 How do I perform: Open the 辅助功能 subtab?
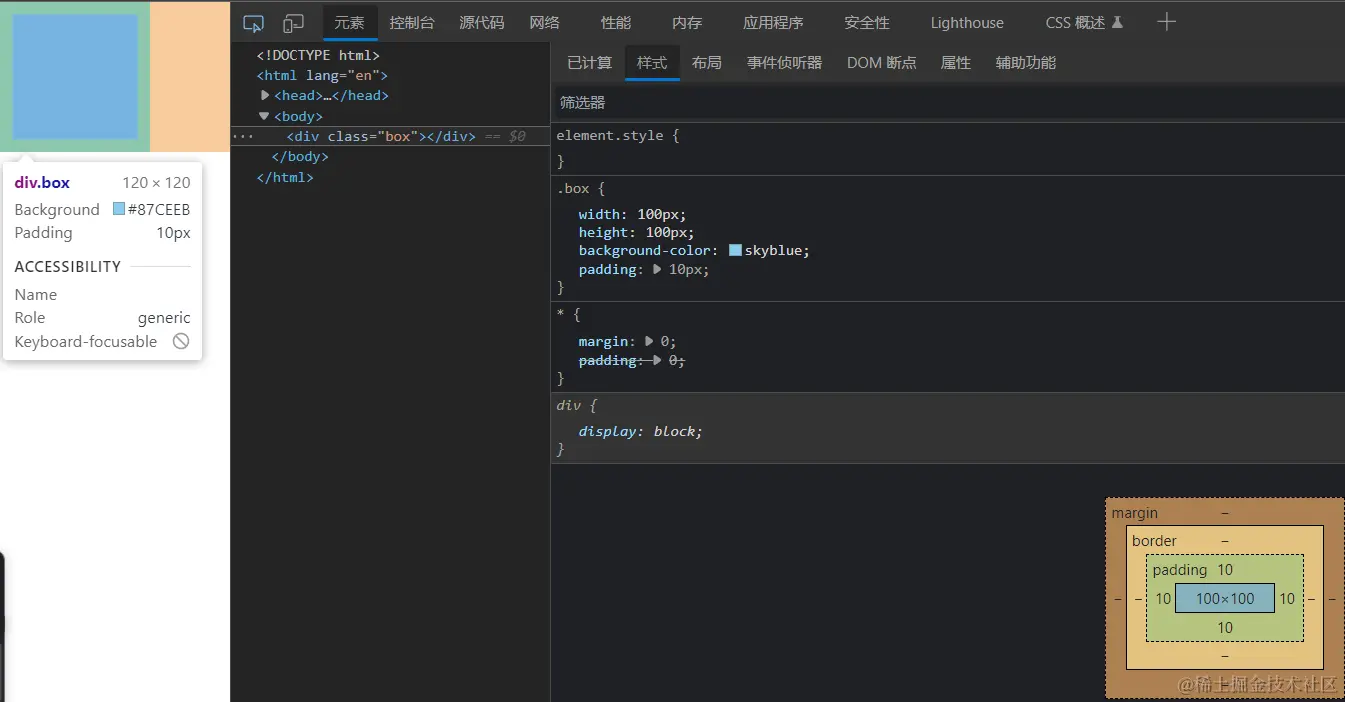(1026, 62)
